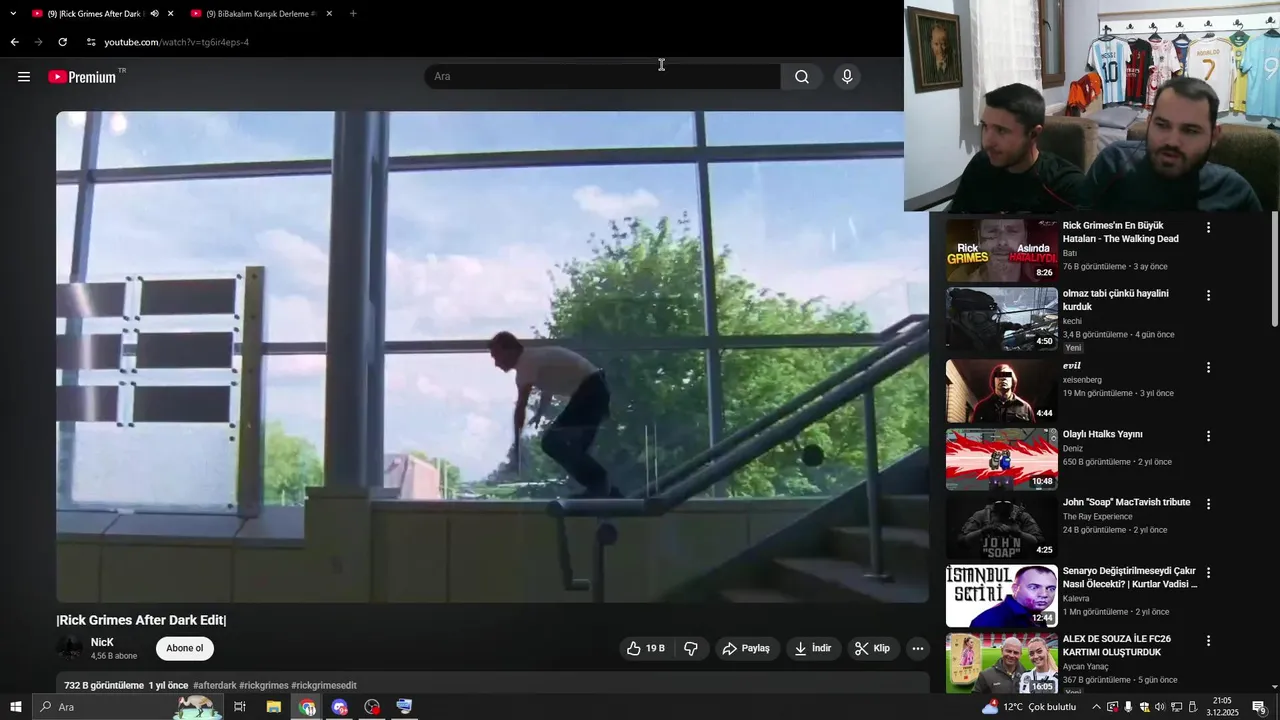Open NicK channel name link
Image resolution: width=1280 pixels, height=720 pixels.
(102, 642)
